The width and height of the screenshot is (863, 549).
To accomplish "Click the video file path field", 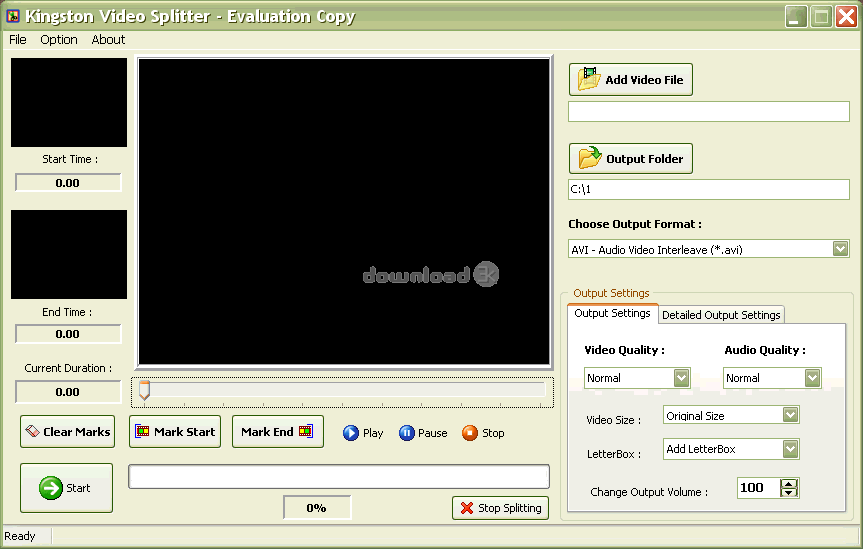I will pyautogui.click(x=709, y=112).
